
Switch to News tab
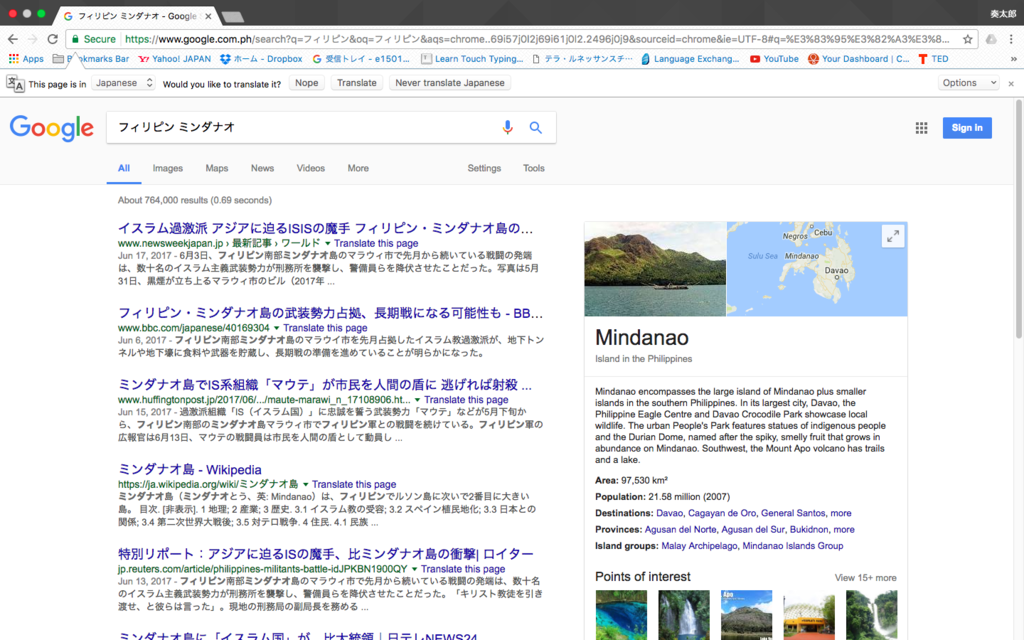(263, 168)
